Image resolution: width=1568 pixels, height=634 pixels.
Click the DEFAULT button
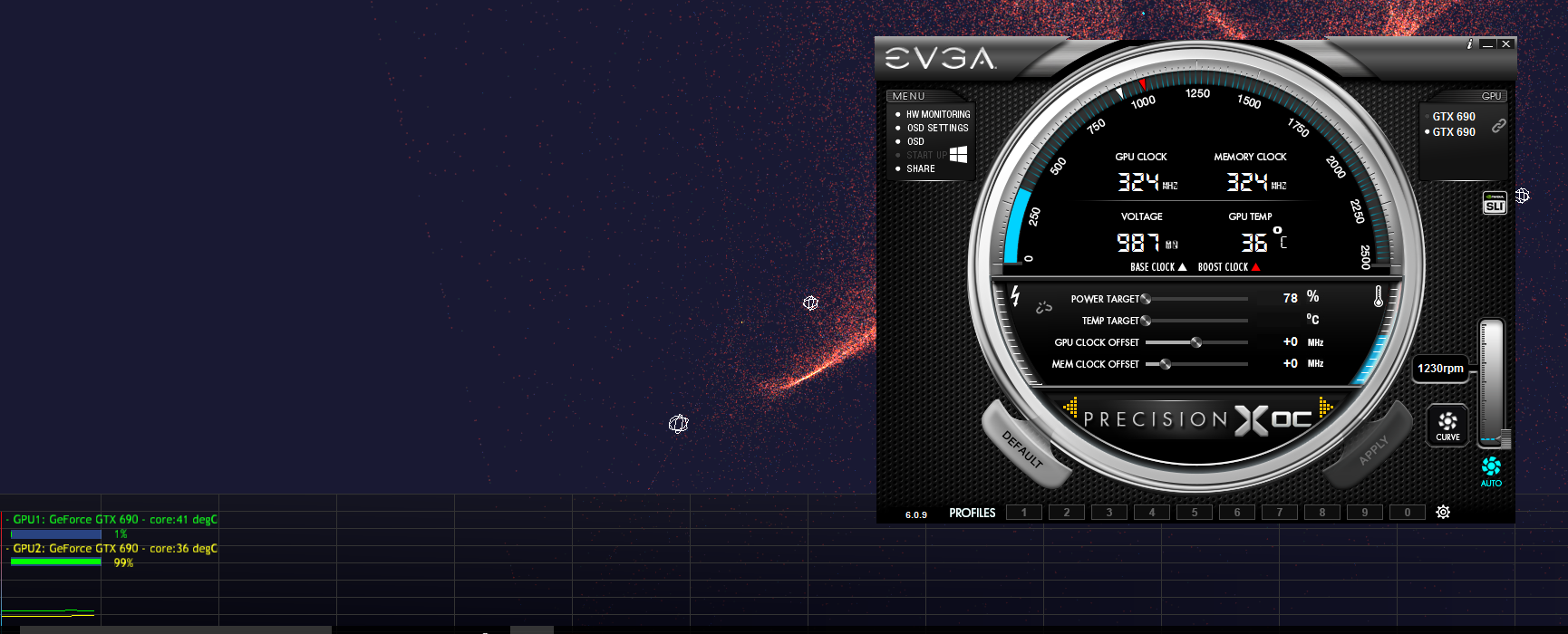pos(1023,448)
